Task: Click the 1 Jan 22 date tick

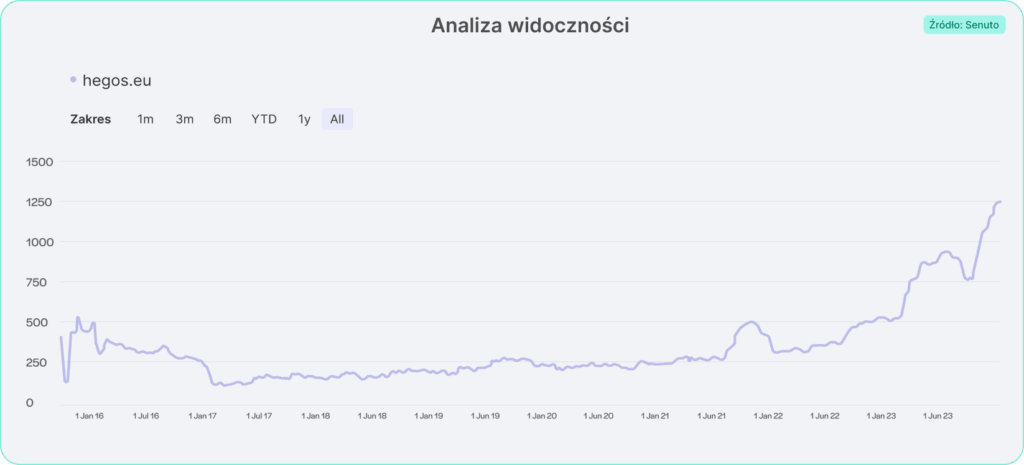Action: 769,415
